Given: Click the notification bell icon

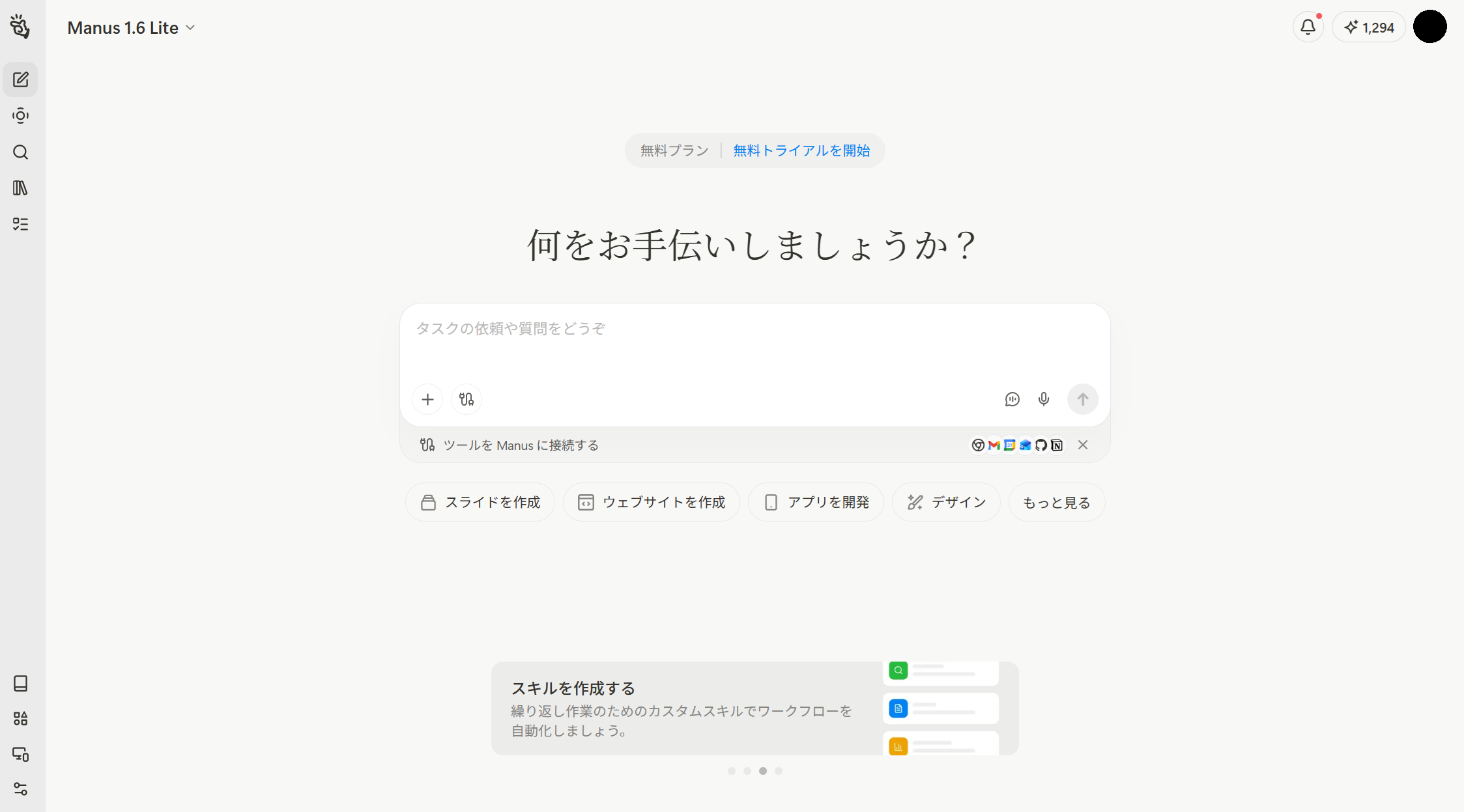Looking at the screenshot, I should (x=1308, y=27).
